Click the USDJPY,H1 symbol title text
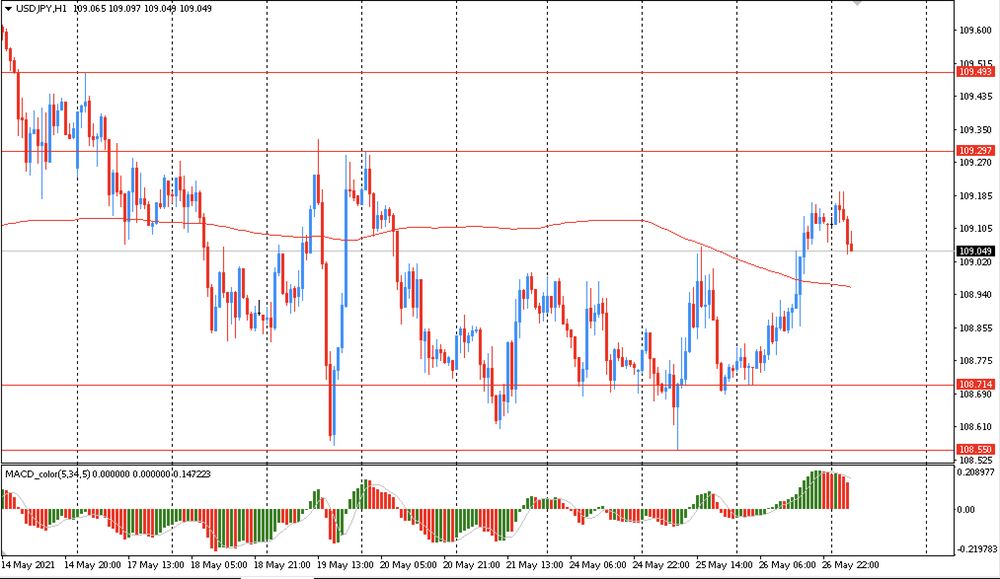 tap(41, 8)
